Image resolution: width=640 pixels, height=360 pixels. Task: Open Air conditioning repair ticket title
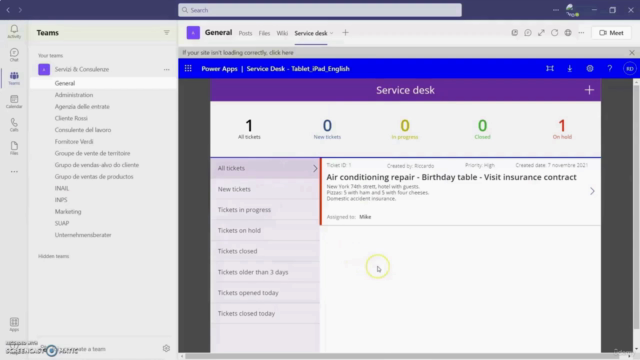[451, 177]
